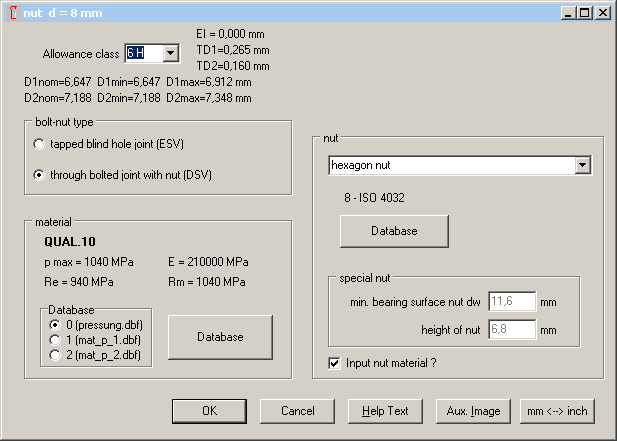Show the Aux. Image

coord(473,411)
